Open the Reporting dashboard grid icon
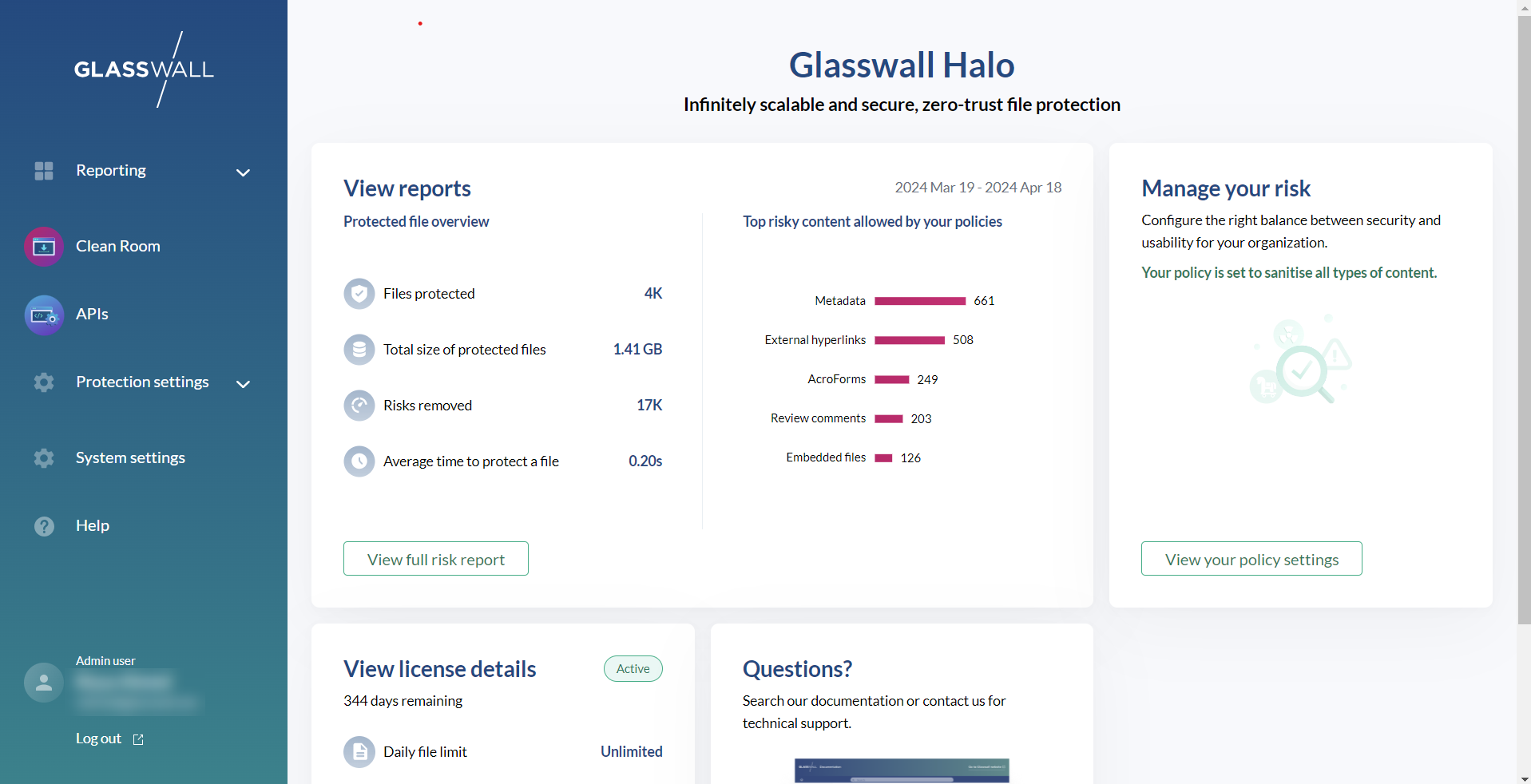1531x784 pixels. coord(44,171)
